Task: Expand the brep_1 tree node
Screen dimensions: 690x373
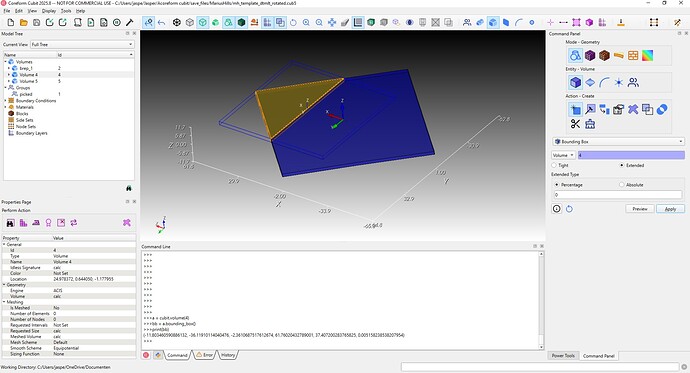Action: pyautogui.click(x=9, y=68)
